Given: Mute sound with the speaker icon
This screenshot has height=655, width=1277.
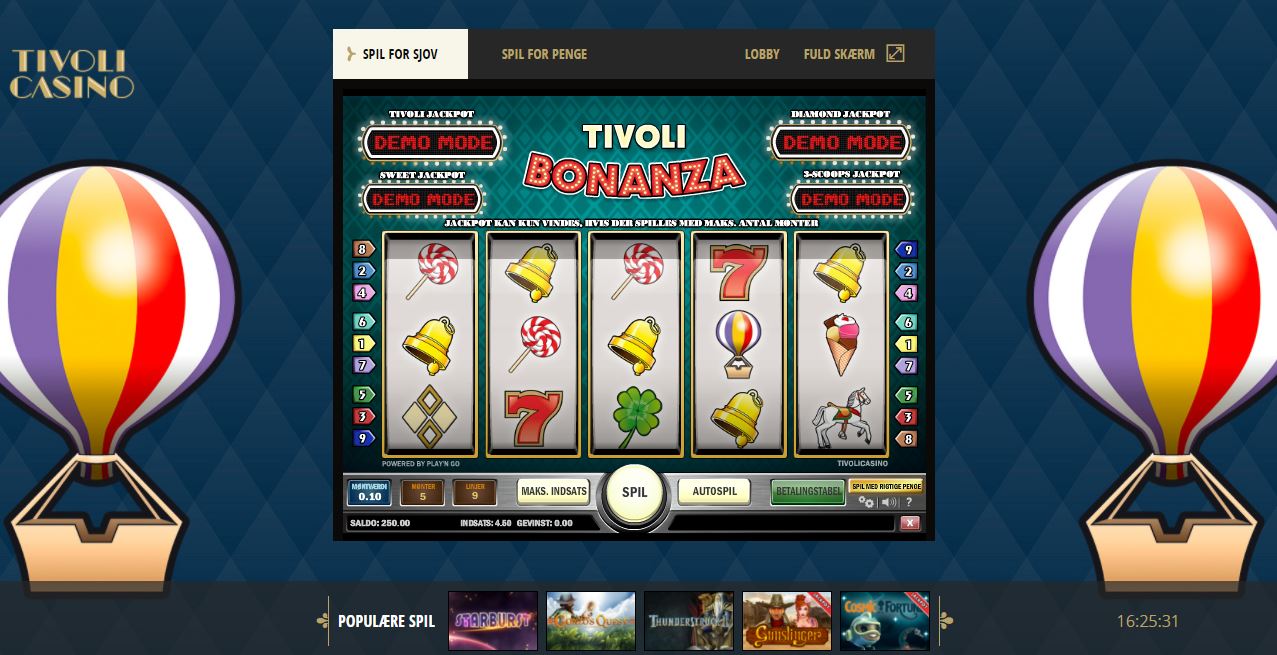Looking at the screenshot, I should 888,502.
